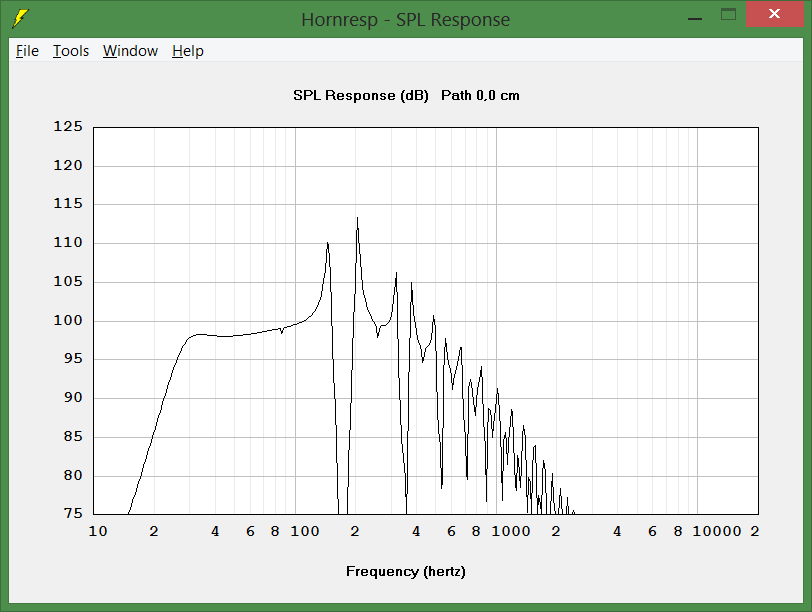The height and width of the screenshot is (612, 812).
Task: Click the 120 dB y-axis label
Action: click(x=68, y=165)
